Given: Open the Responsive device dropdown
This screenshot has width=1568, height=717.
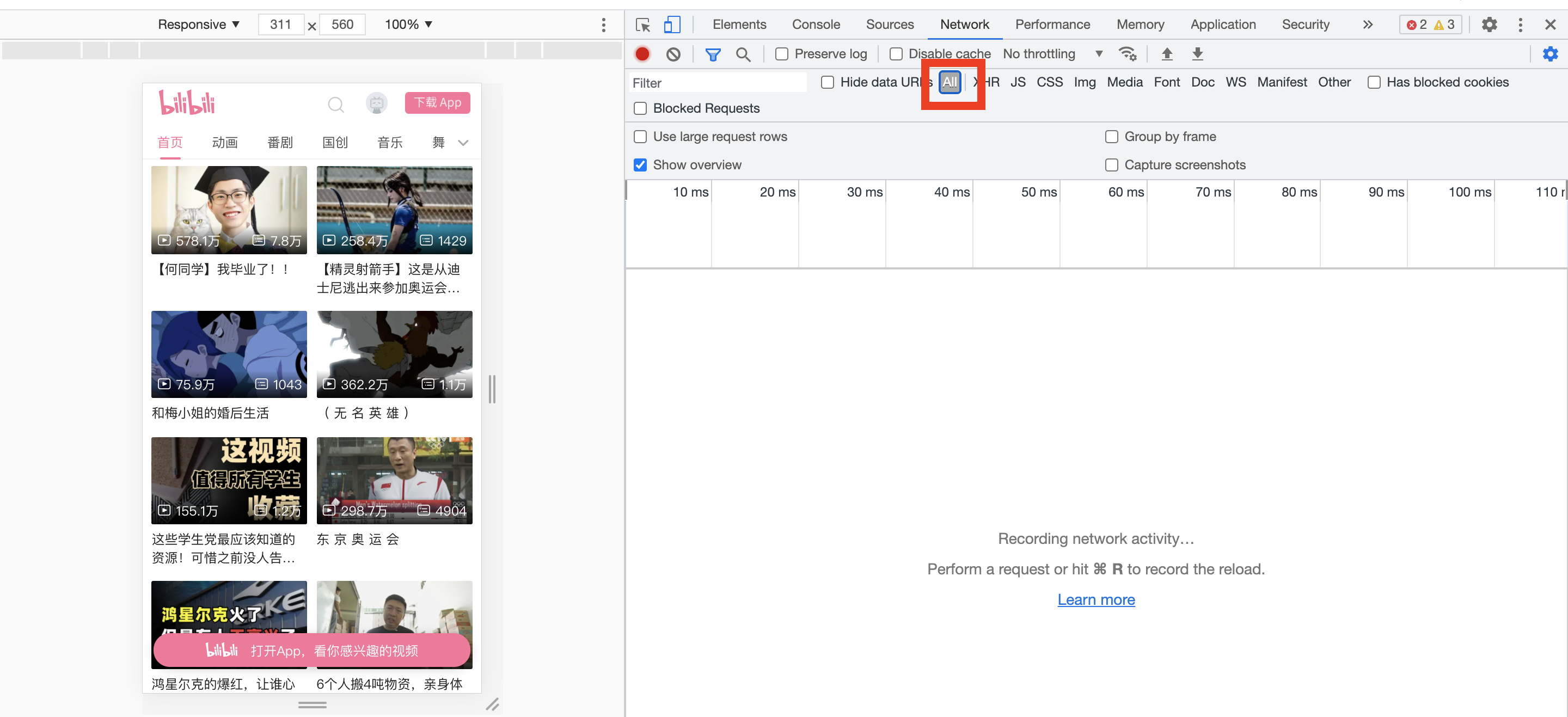Looking at the screenshot, I should pyautogui.click(x=198, y=24).
